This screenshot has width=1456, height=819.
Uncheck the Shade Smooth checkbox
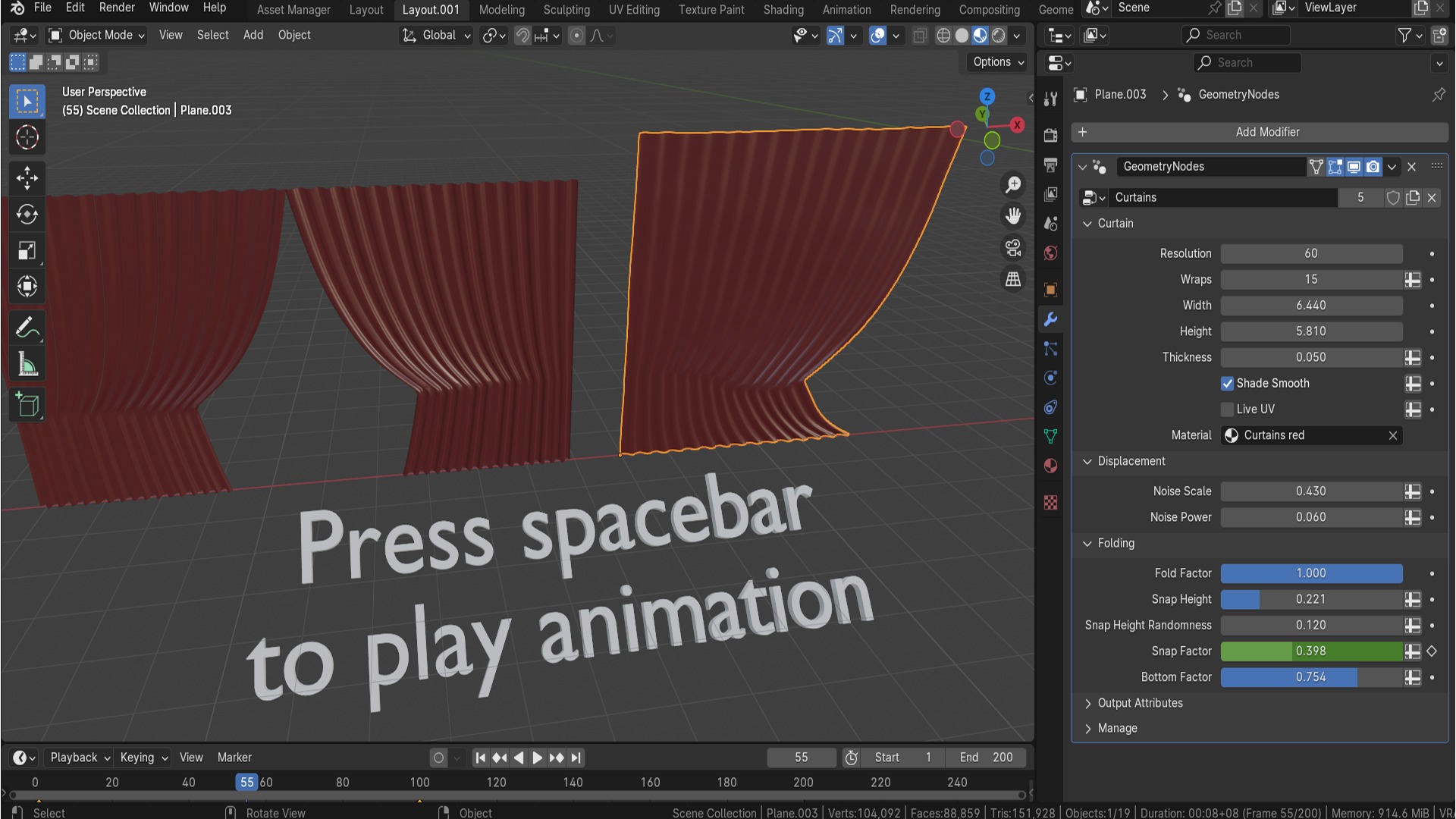tap(1227, 383)
